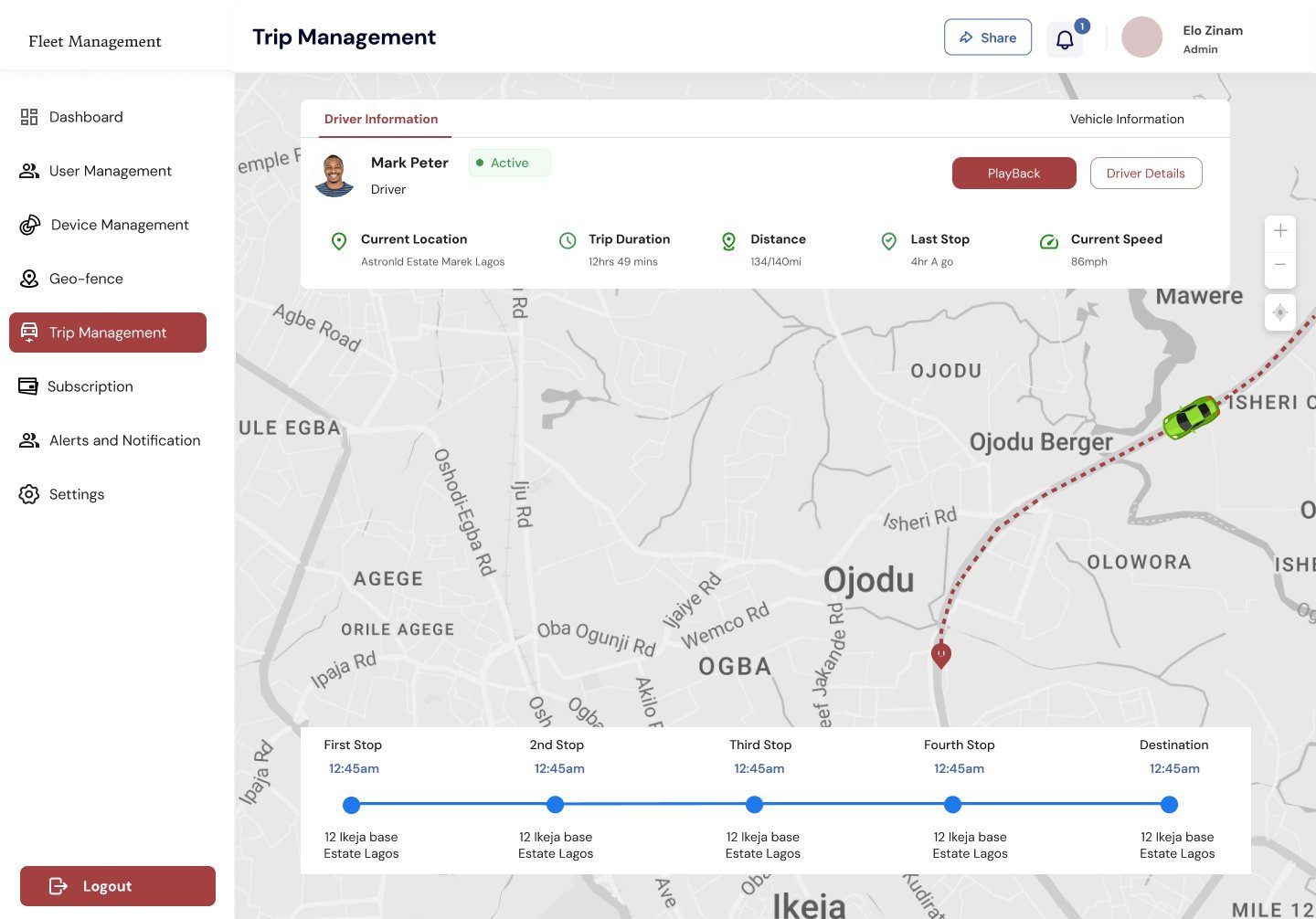
Task: Click the Last Stop check-pin icon
Action: pyautogui.click(x=888, y=241)
